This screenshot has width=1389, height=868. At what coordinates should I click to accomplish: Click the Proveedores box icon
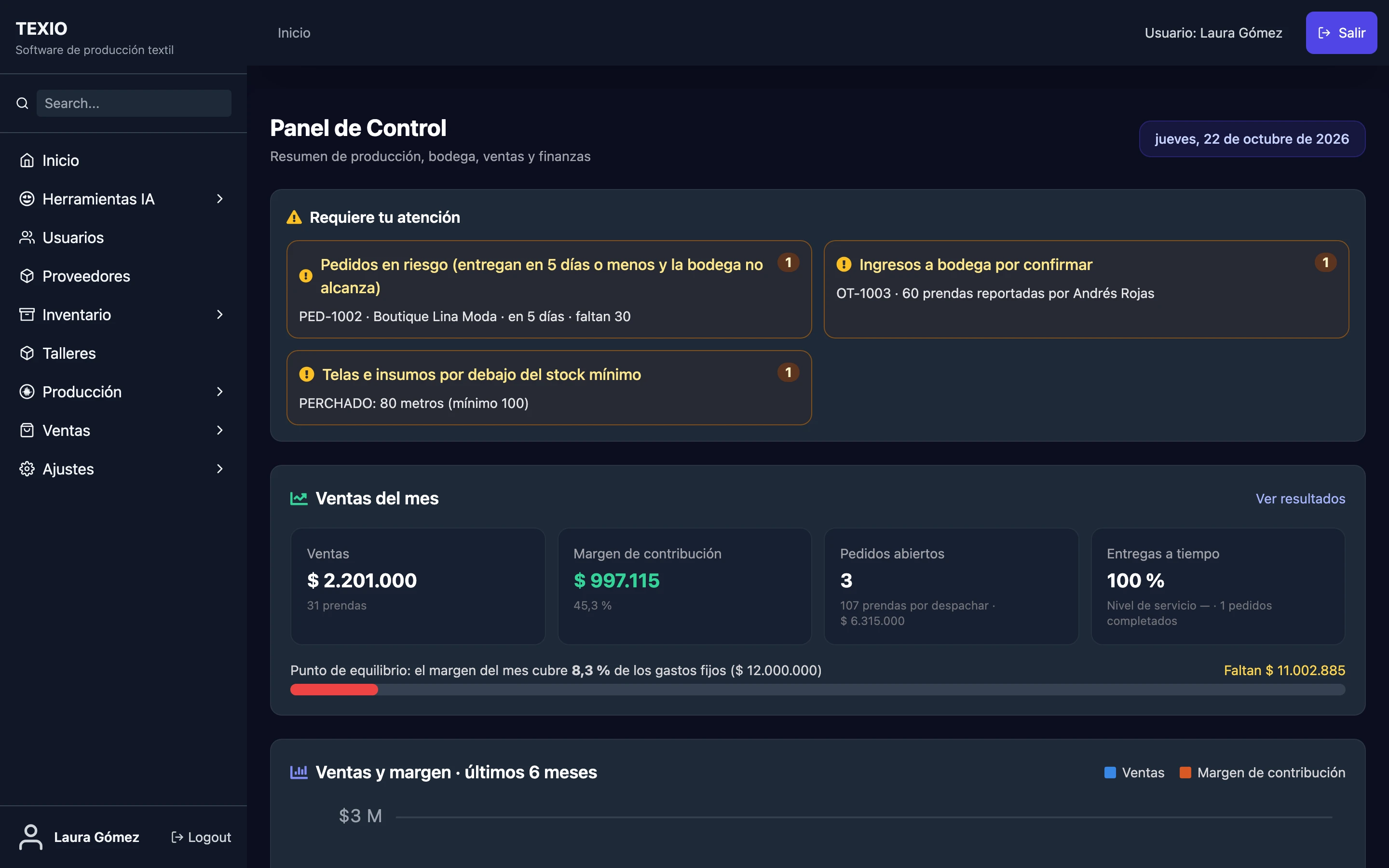coord(27,275)
